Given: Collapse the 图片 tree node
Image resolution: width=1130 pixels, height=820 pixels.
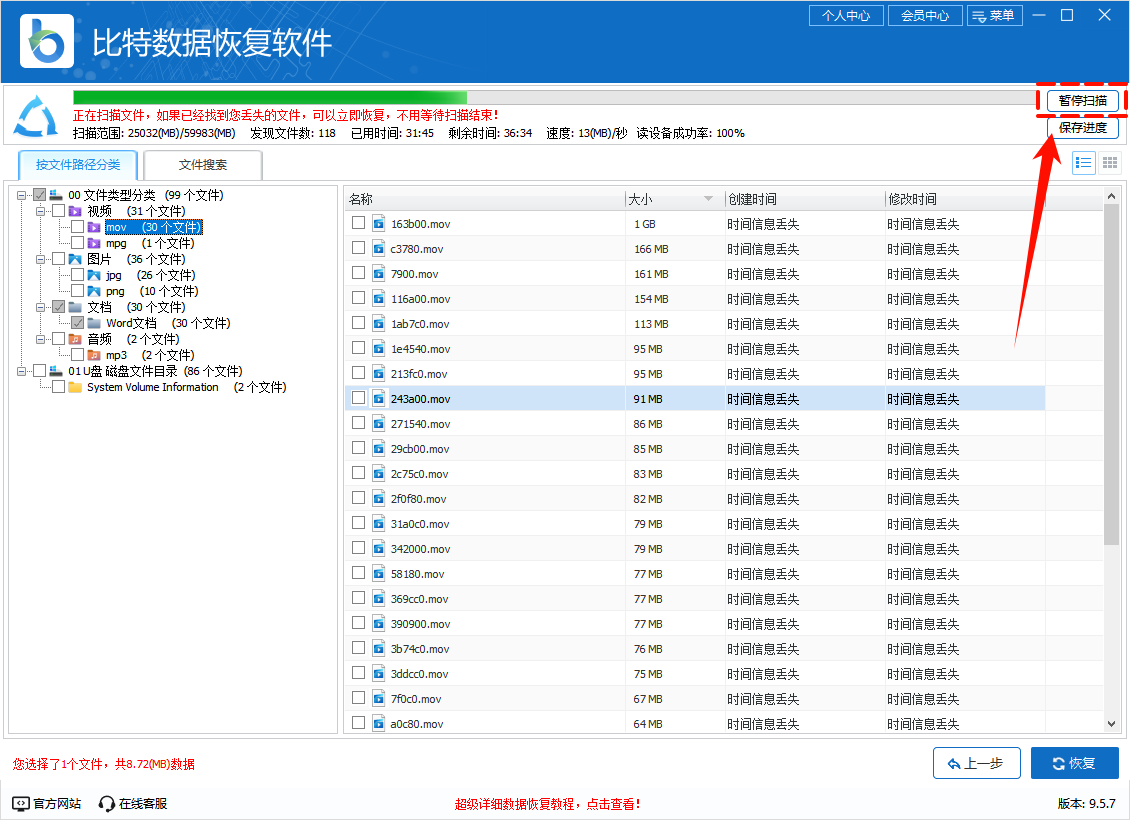Looking at the screenshot, I should pos(40,259).
